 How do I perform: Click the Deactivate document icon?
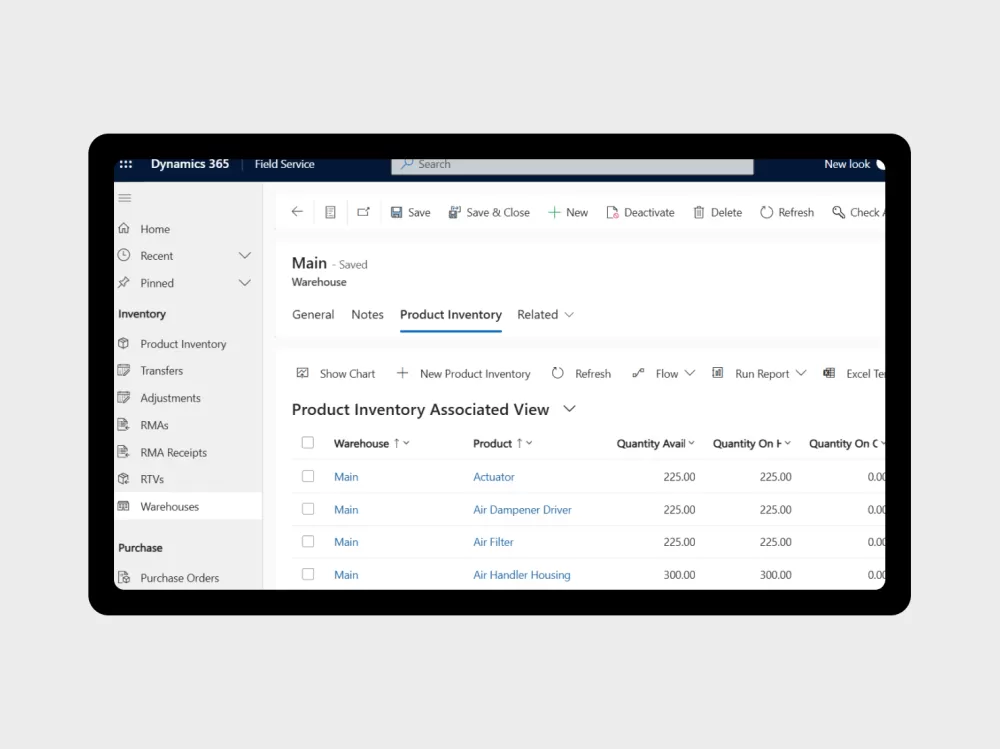(612, 212)
